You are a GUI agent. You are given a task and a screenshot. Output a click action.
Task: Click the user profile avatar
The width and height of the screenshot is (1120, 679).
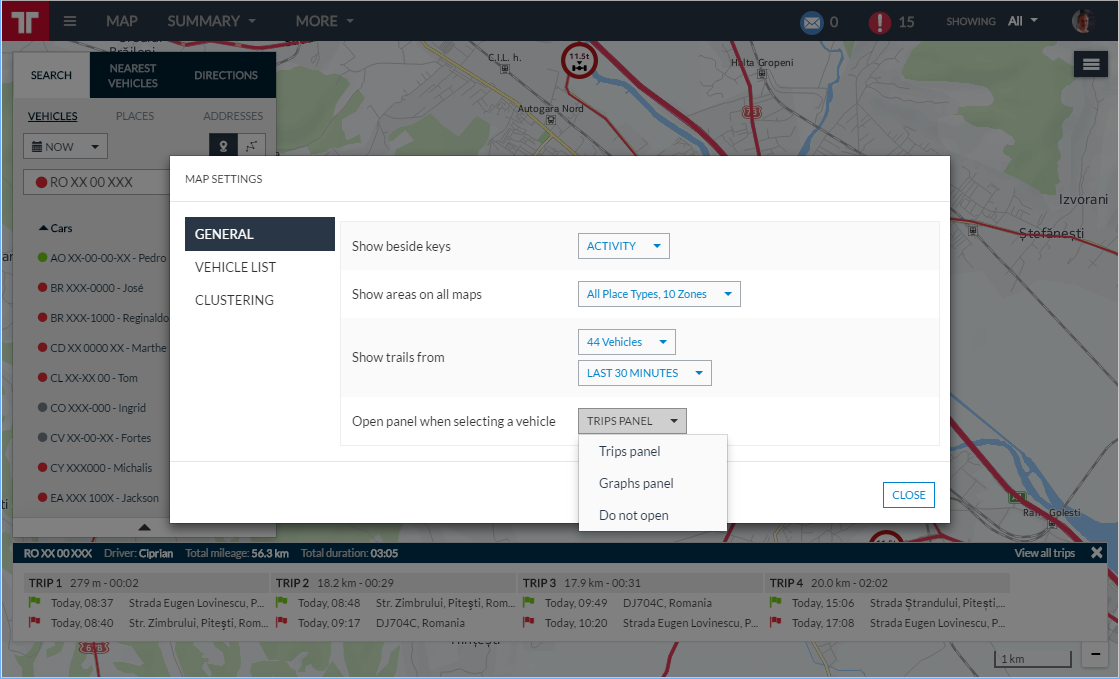point(1082,21)
